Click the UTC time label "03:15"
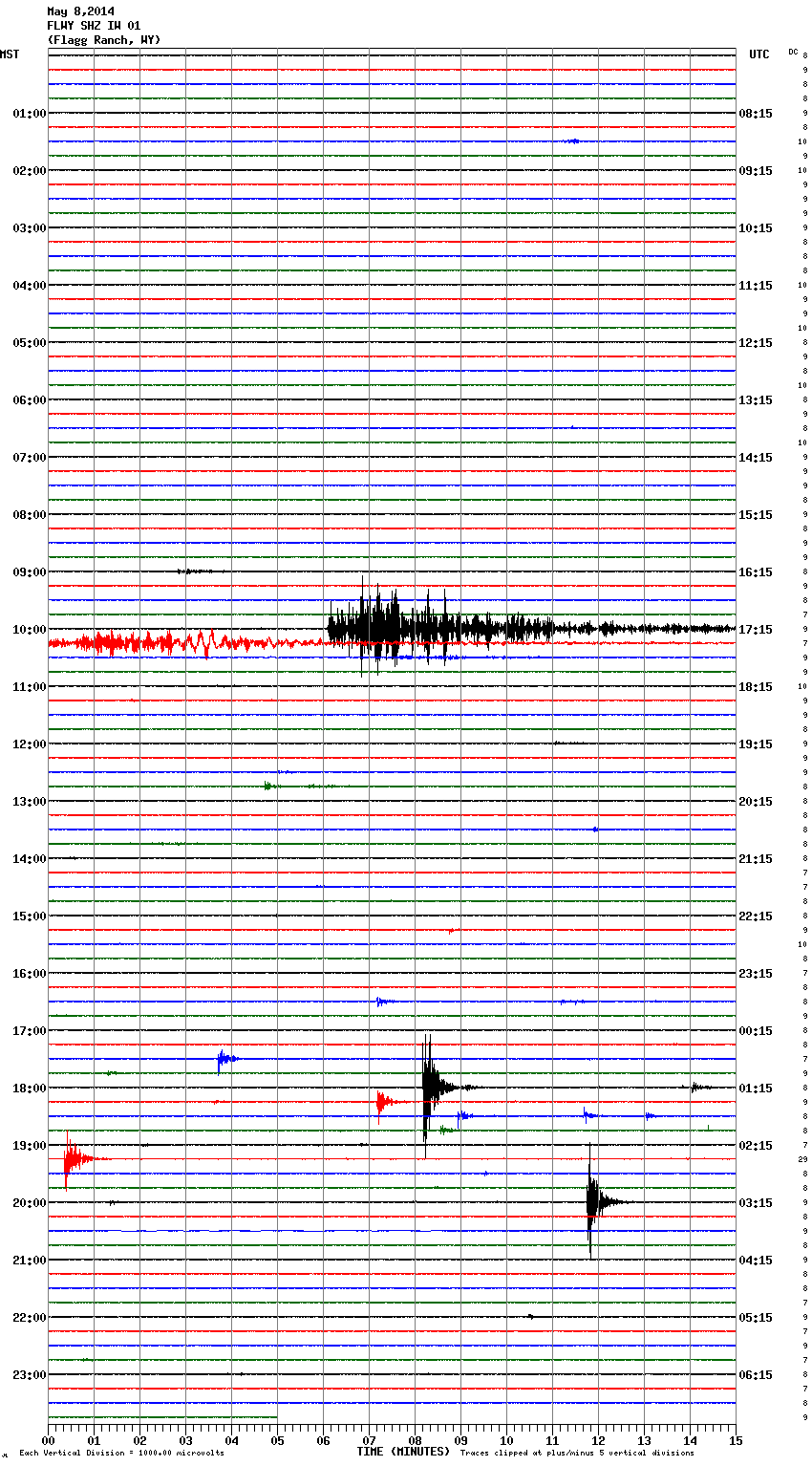Image resolution: width=812 pixels, height=1466 pixels. tap(756, 1202)
